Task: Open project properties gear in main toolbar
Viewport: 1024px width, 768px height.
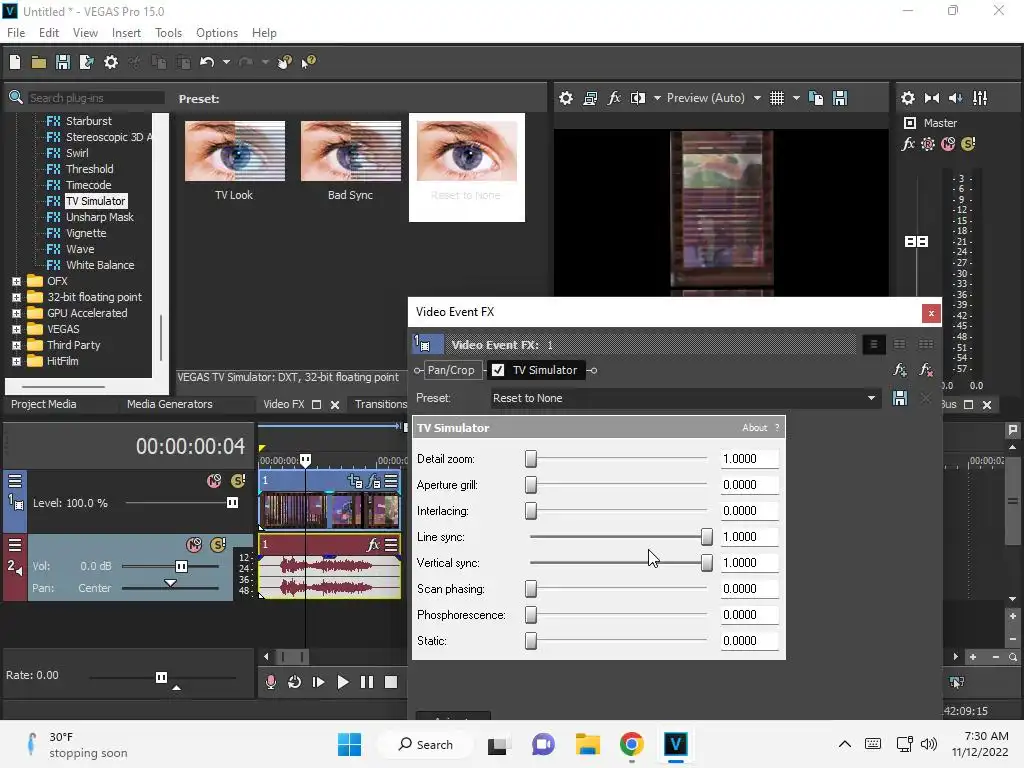Action: pyautogui.click(x=111, y=62)
